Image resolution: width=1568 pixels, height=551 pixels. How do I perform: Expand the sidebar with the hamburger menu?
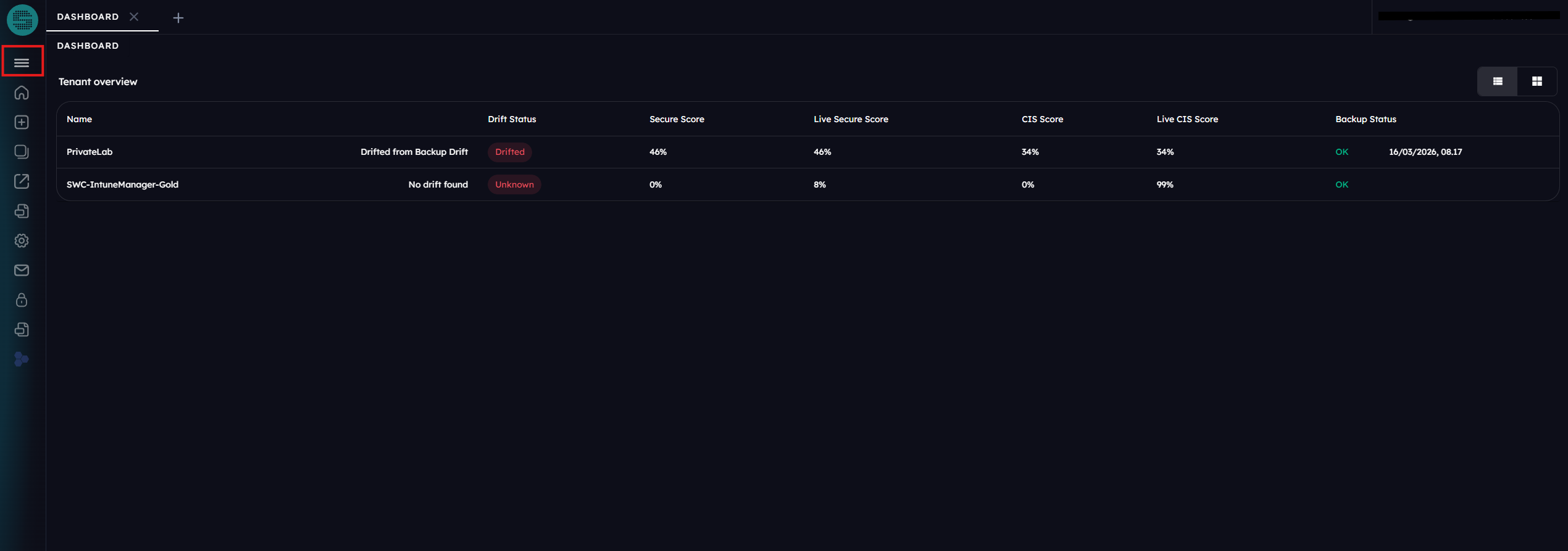click(22, 62)
